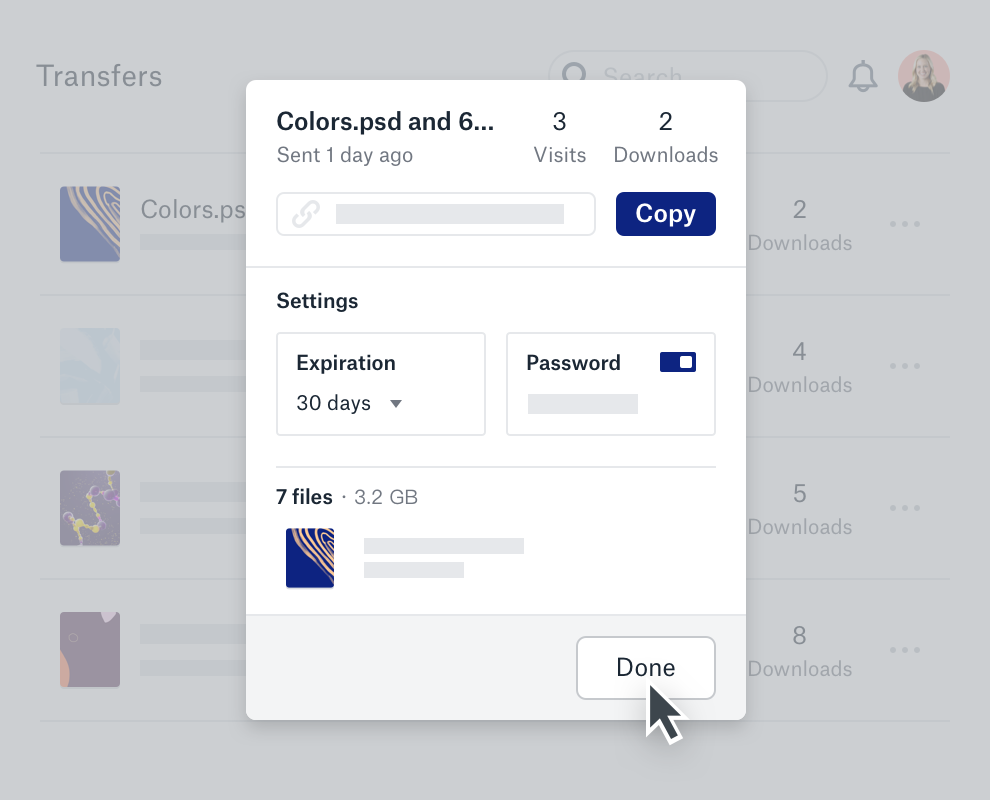The height and width of the screenshot is (800, 990).
Task: Select the mauve abstract transfer thumbnail
Action: 90,650
